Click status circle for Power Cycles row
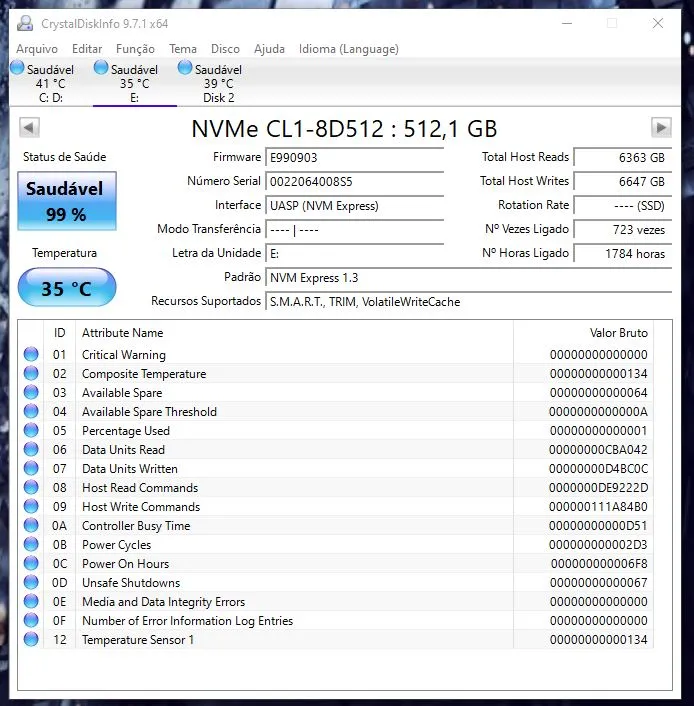The height and width of the screenshot is (706, 694). 31,544
